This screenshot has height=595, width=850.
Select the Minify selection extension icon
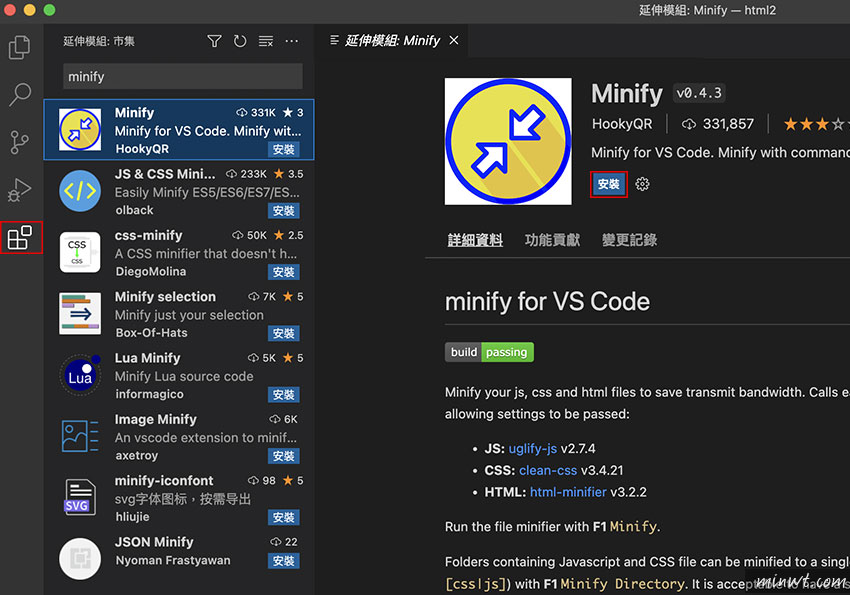[x=80, y=313]
